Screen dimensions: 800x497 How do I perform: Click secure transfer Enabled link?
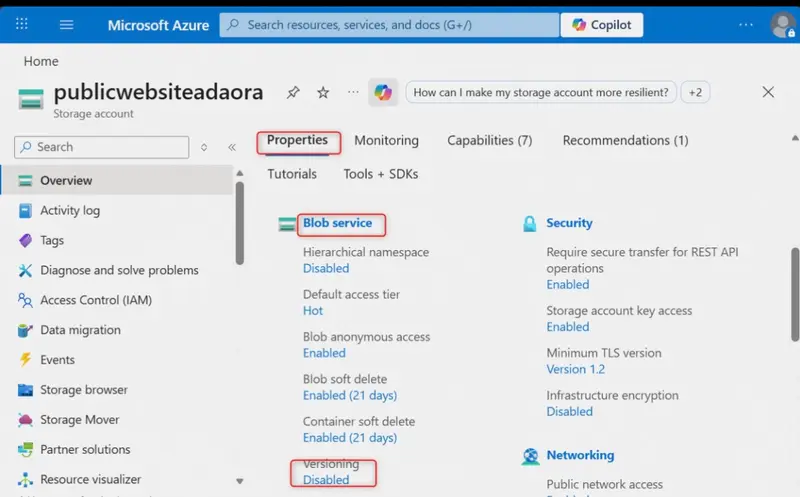tap(567, 285)
